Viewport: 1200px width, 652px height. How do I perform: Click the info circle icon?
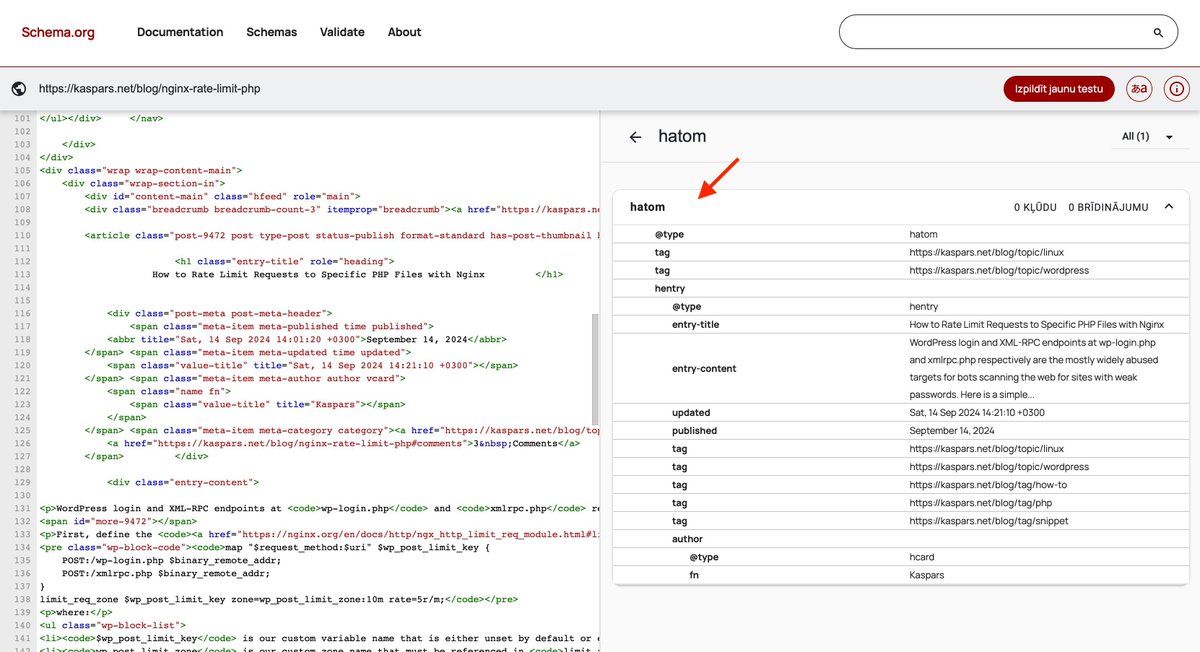[x=1177, y=89]
